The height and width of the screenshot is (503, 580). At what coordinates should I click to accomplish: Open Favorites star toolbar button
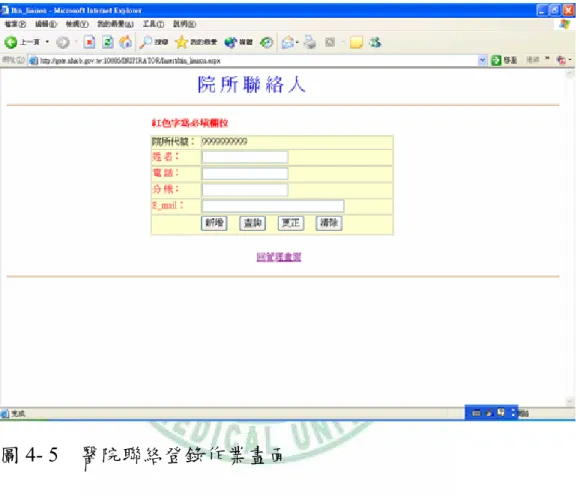click(181, 42)
